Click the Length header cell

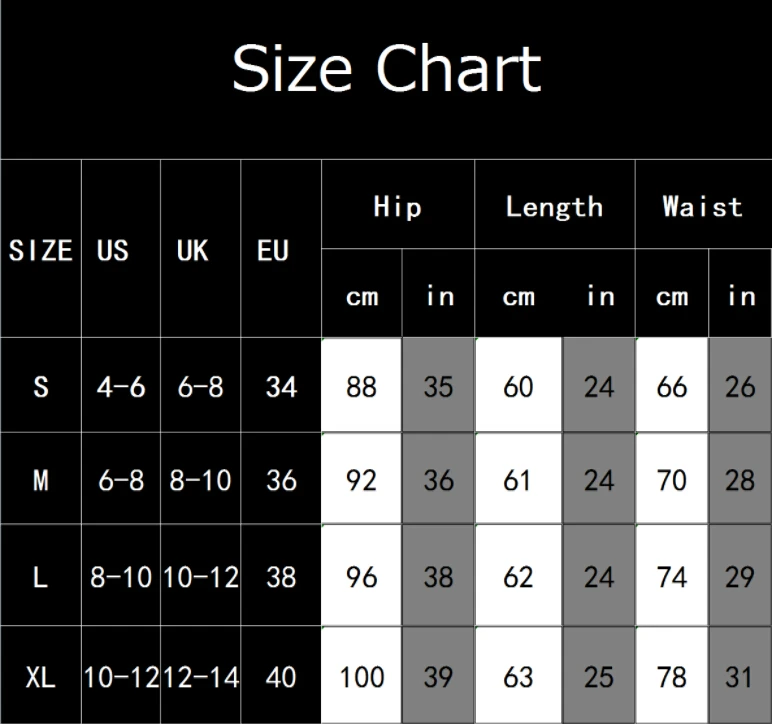(x=555, y=204)
